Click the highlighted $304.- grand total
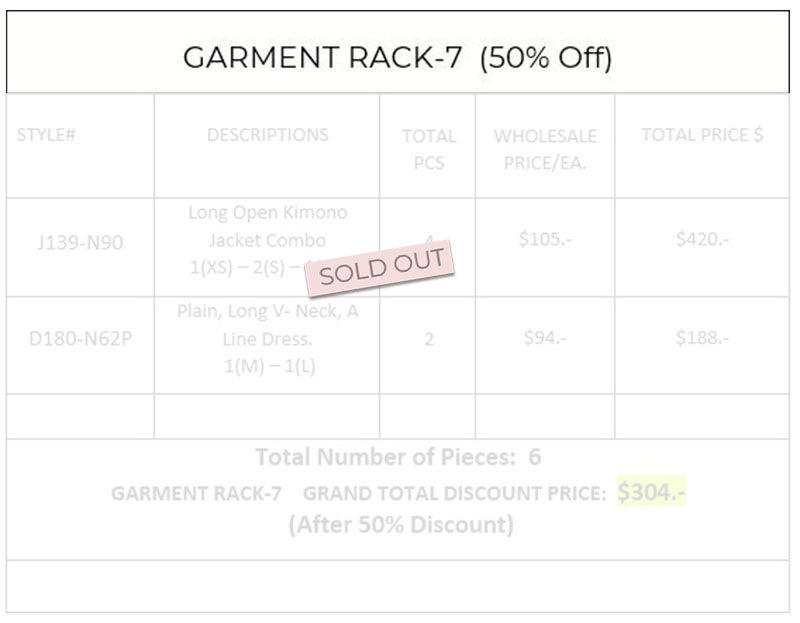Viewport: 800px width, 623px height. tap(651, 492)
